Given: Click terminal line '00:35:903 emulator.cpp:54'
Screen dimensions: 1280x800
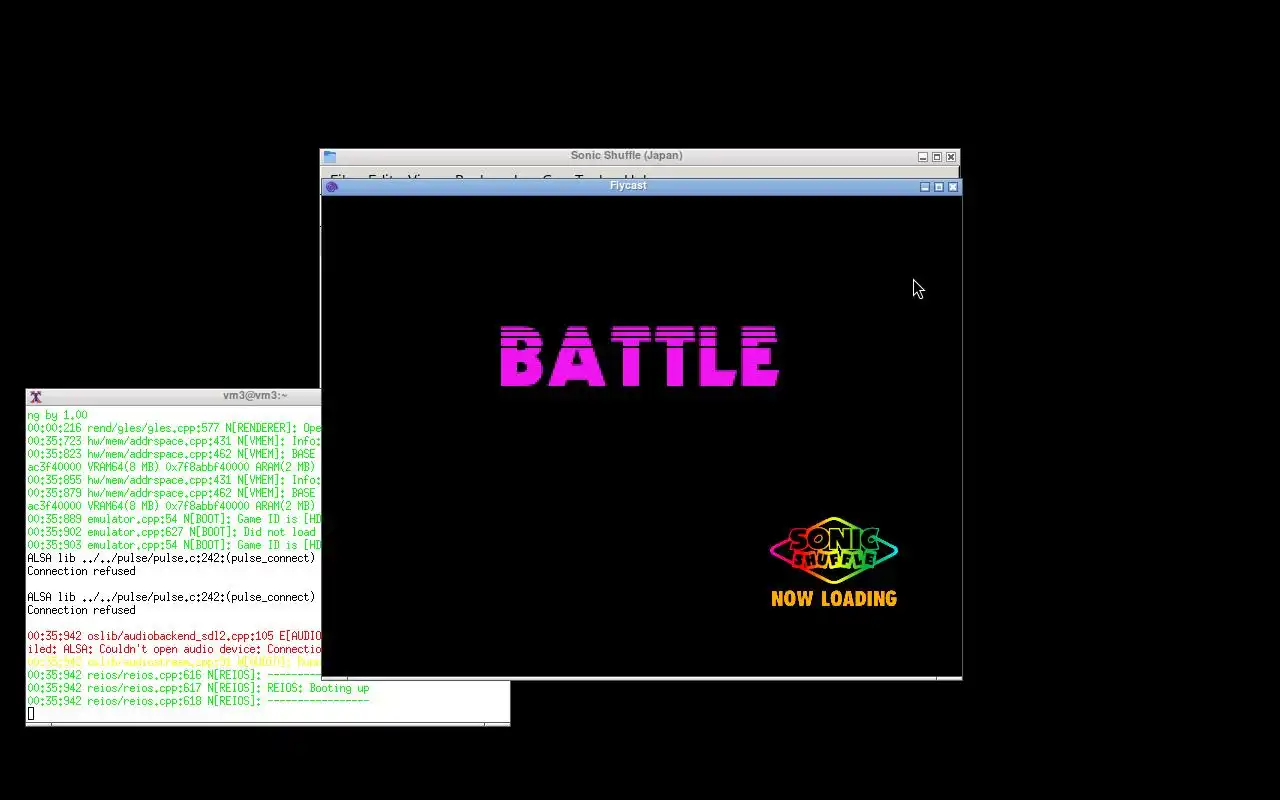Looking at the screenshot, I should tap(174, 545).
